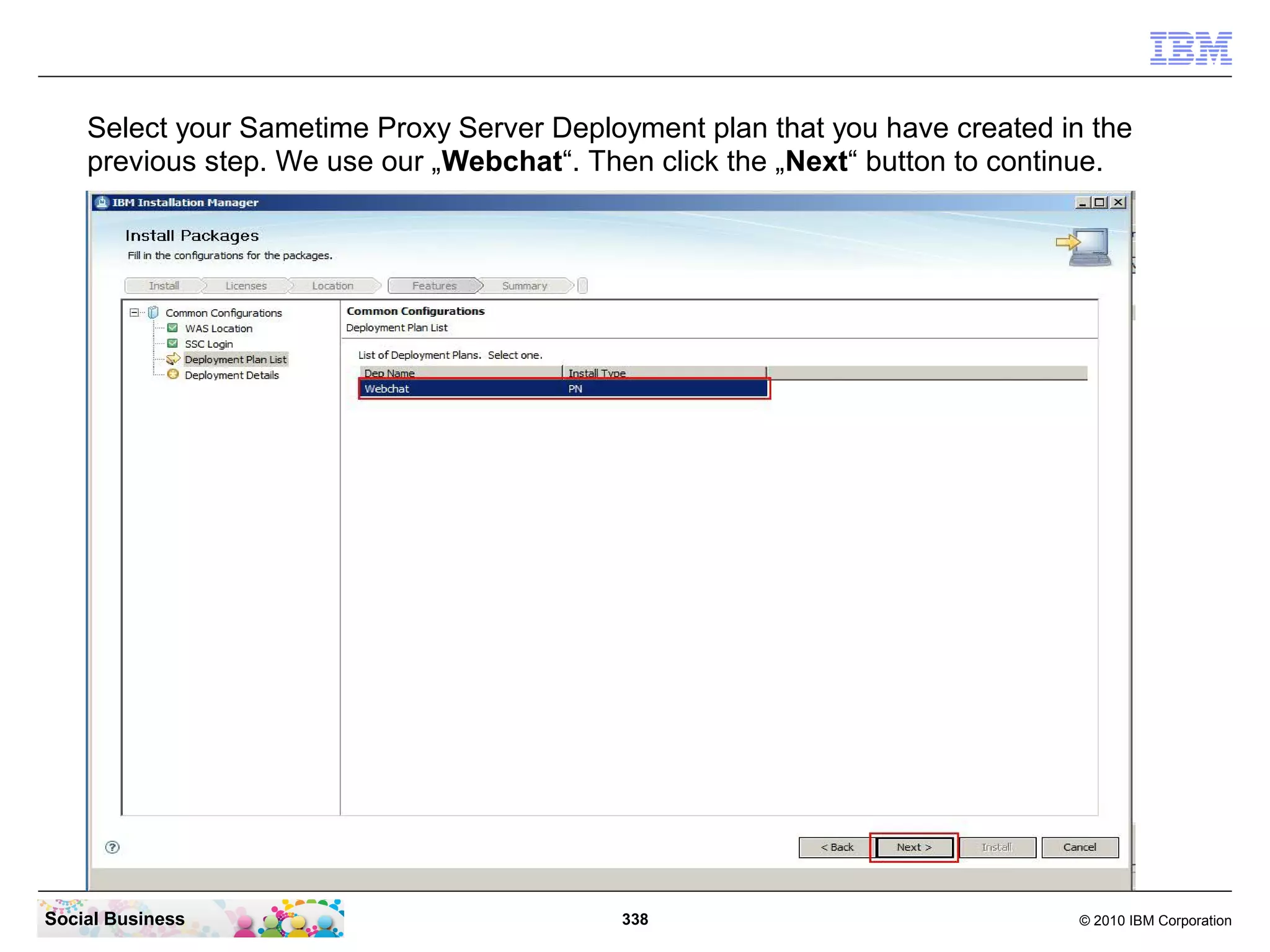This screenshot has height=952, width=1270.
Task: Go to the Summary wizard step
Action: pyautogui.click(x=525, y=286)
